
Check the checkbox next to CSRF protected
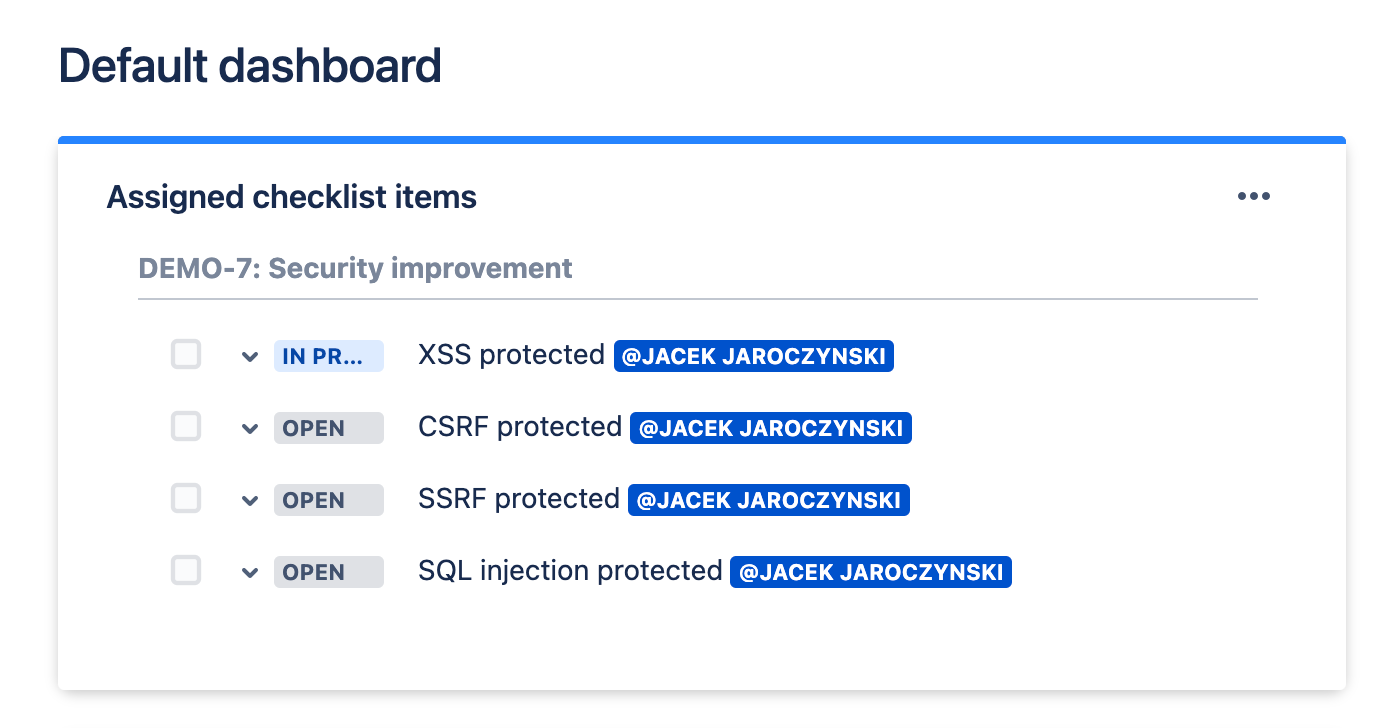tap(186, 427)
